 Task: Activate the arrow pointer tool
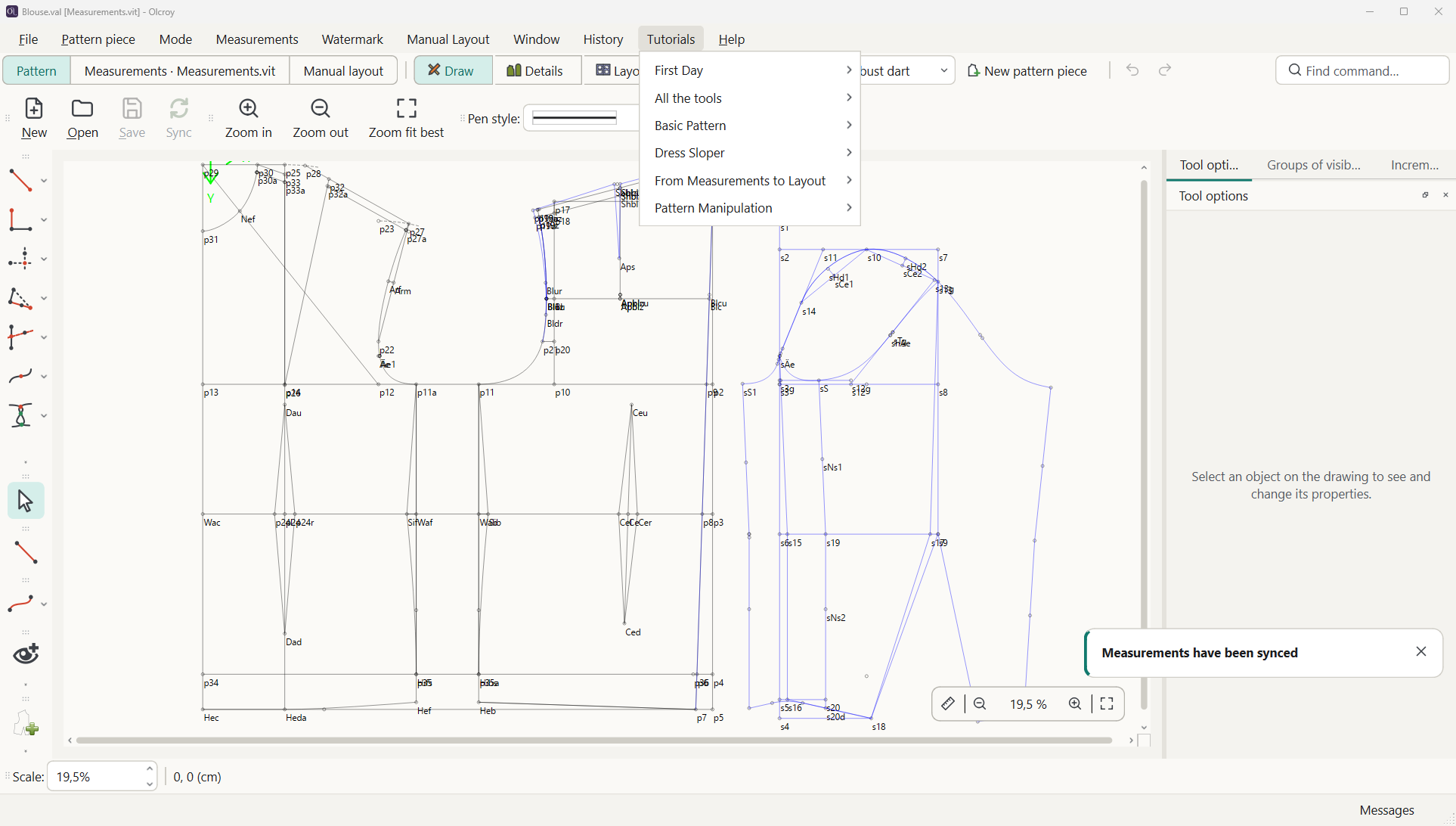tap(26, 501)
